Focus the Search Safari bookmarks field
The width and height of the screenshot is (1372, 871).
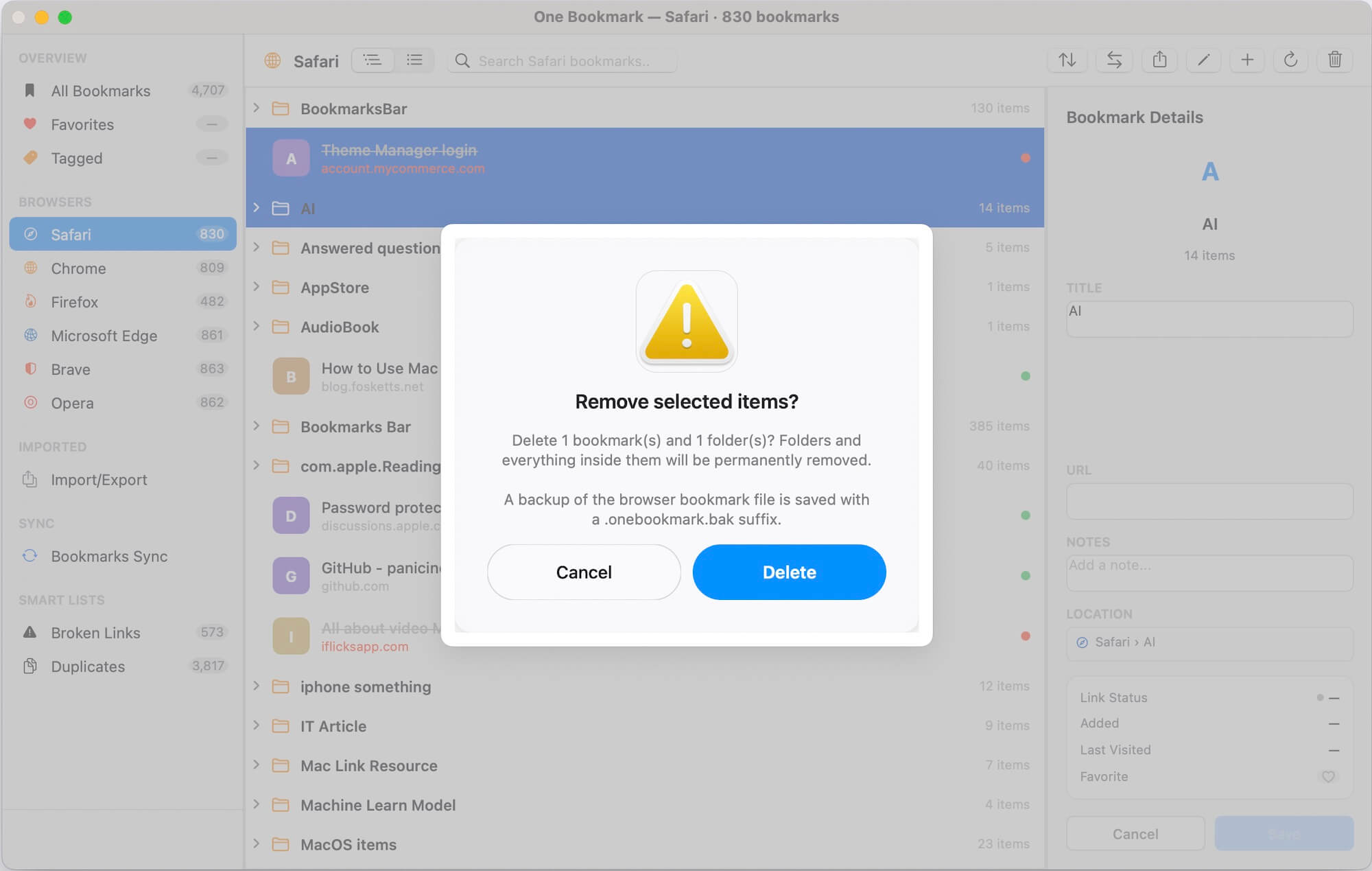(563, 61)
